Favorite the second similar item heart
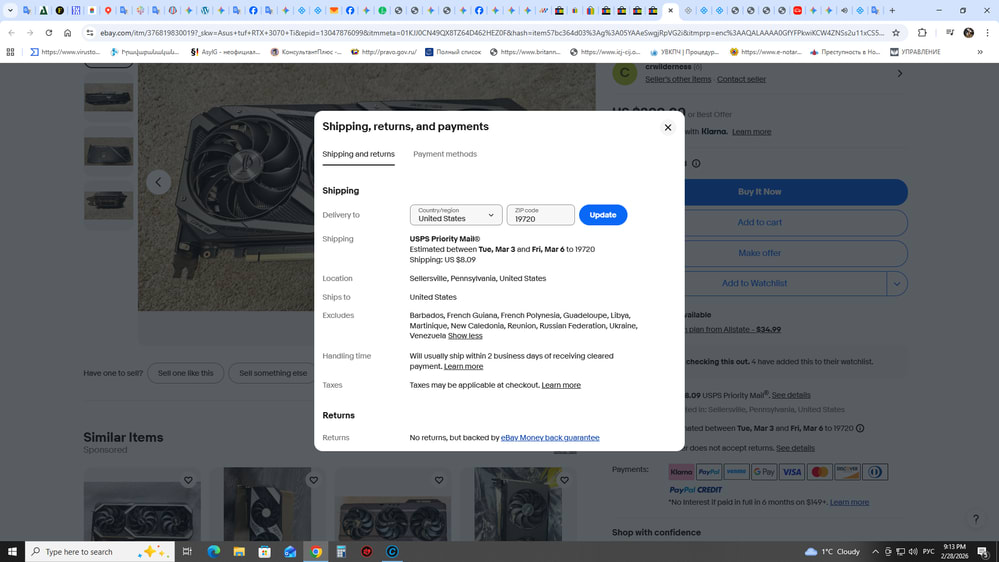This screenshot has height=562, width=999. point(313,480)
